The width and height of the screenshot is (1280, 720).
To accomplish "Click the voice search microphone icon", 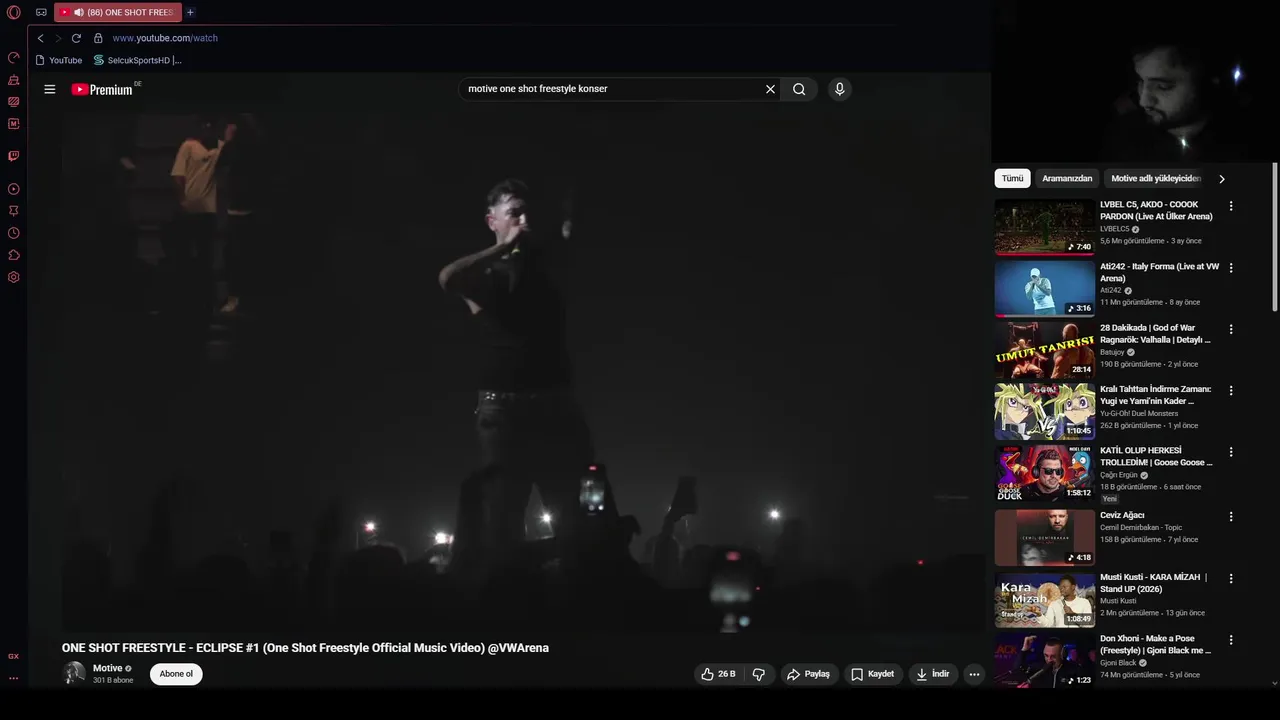I will point(839,89).
